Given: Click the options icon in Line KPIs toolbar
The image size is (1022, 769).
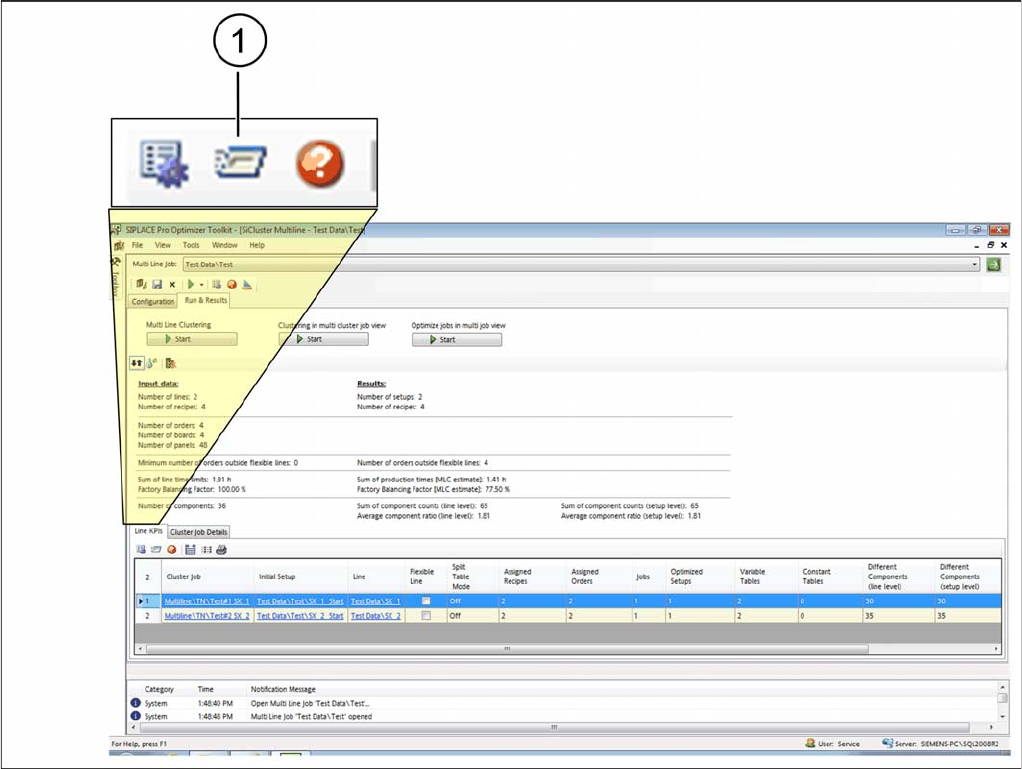Looking at the screenshot, I should pos(141,549).
